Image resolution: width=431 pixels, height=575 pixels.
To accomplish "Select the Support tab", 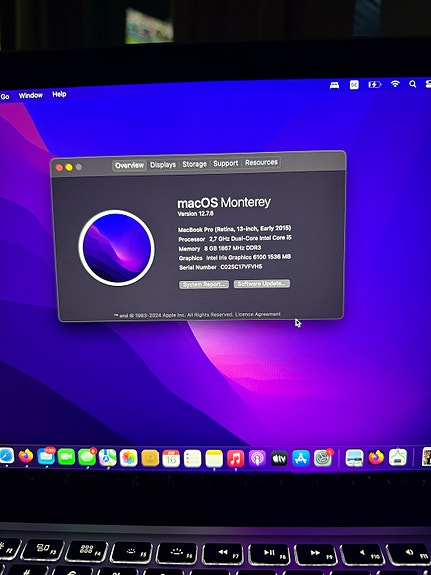I will coord(226,163).
